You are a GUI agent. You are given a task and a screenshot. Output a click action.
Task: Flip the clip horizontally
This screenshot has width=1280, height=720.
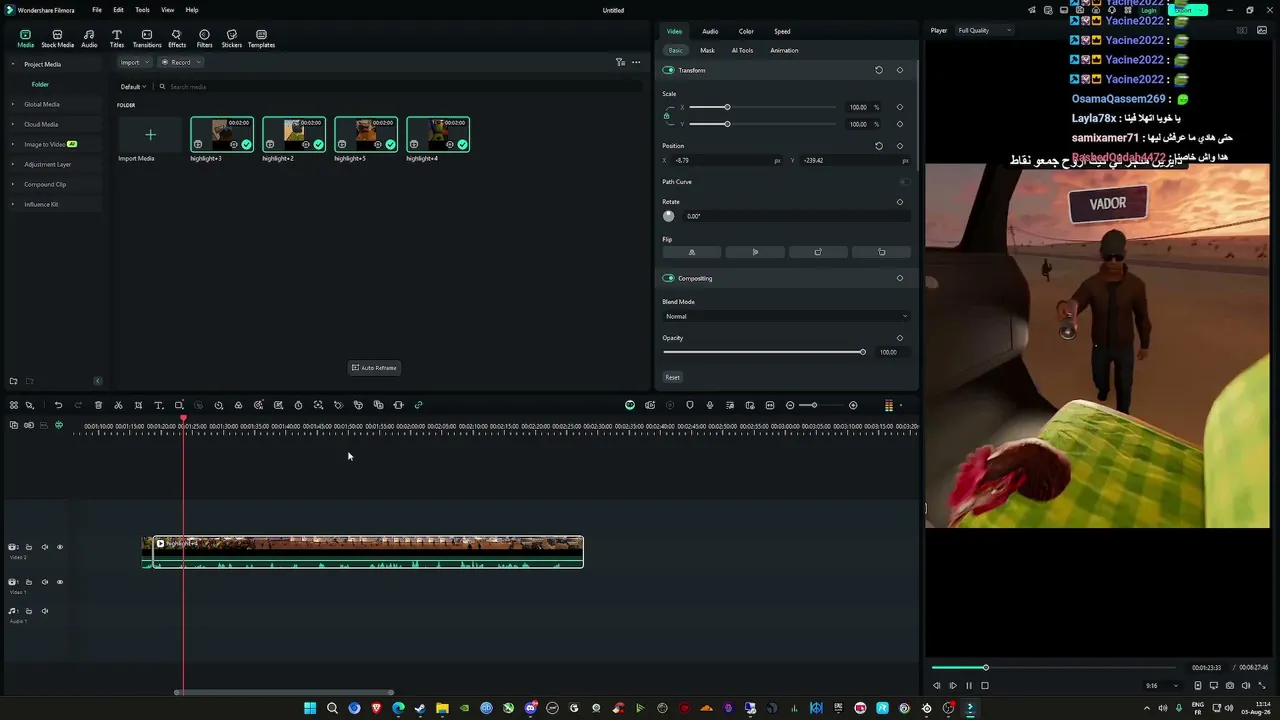click(691, 252)
